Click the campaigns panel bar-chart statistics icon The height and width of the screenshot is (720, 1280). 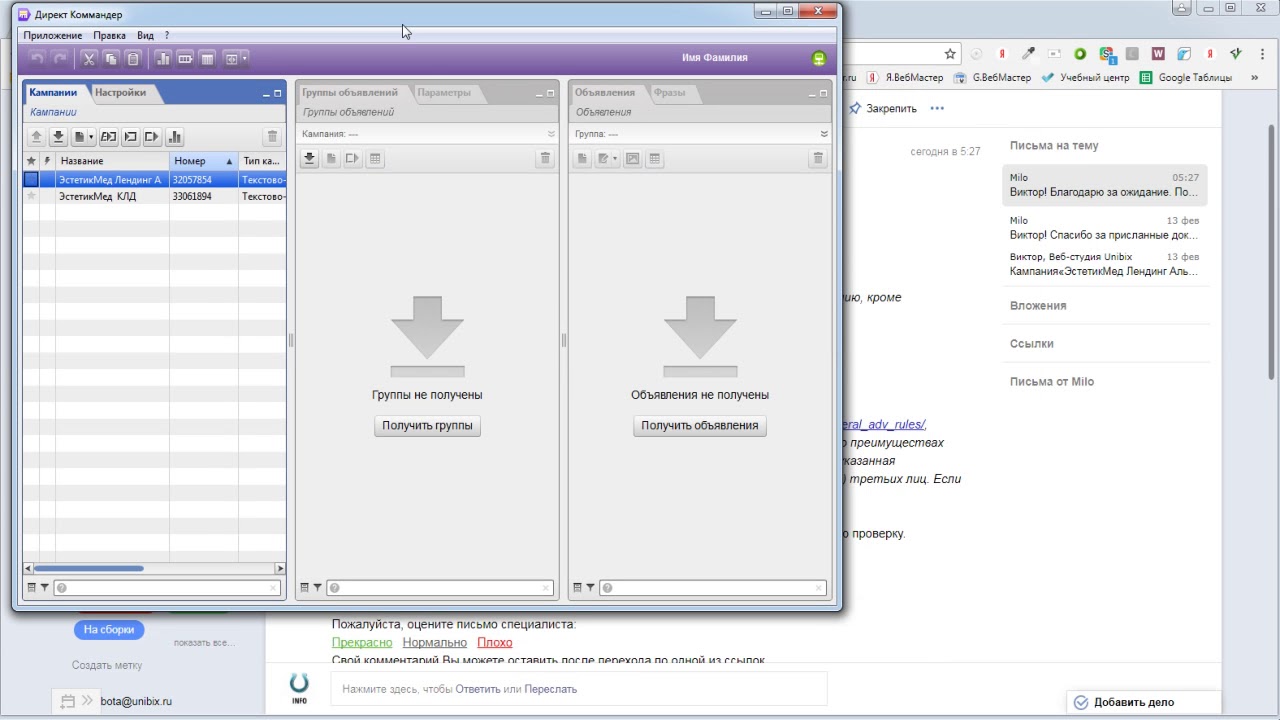click(x=174, y=137)
